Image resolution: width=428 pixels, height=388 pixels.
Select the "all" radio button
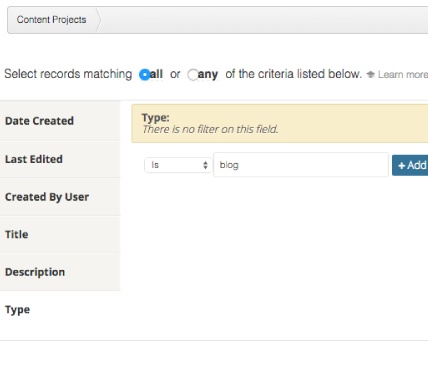coord(145,74)
